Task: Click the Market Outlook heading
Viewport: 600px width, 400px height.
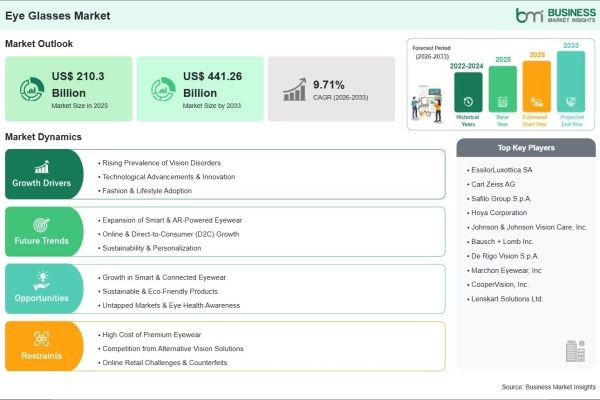Action: pyautogui.click(x=39, y=44)
